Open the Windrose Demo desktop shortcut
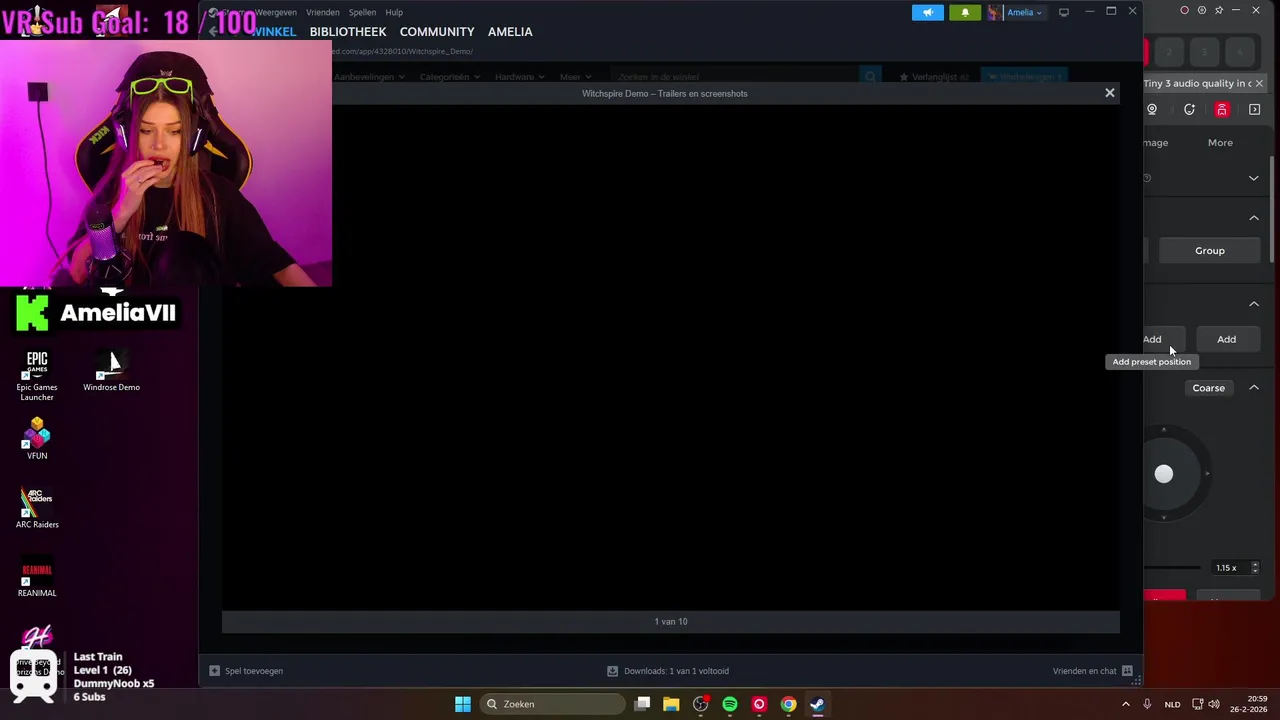This screenshot has width=1280, height=720. [x=111, y=370]
